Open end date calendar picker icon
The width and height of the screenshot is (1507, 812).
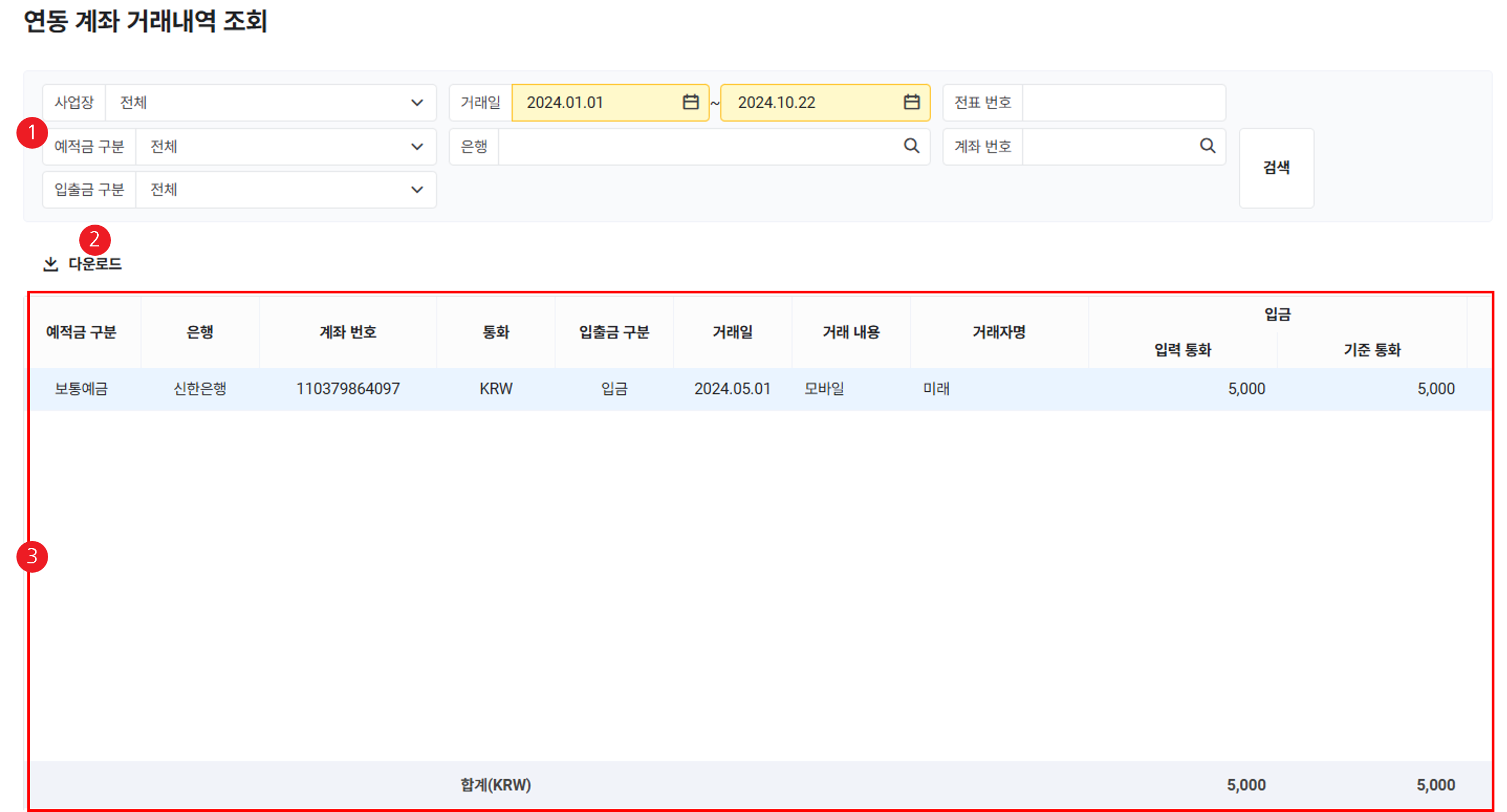point(911,102)
